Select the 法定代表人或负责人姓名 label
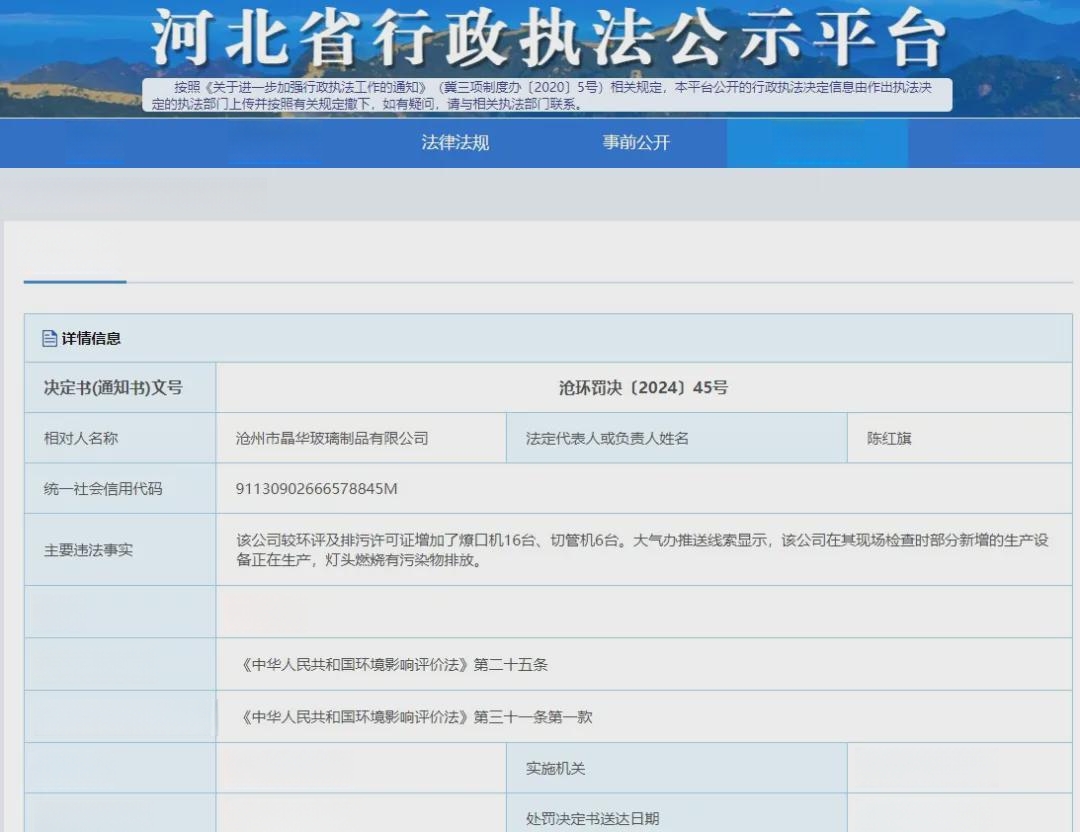 [x=607, y=438]
